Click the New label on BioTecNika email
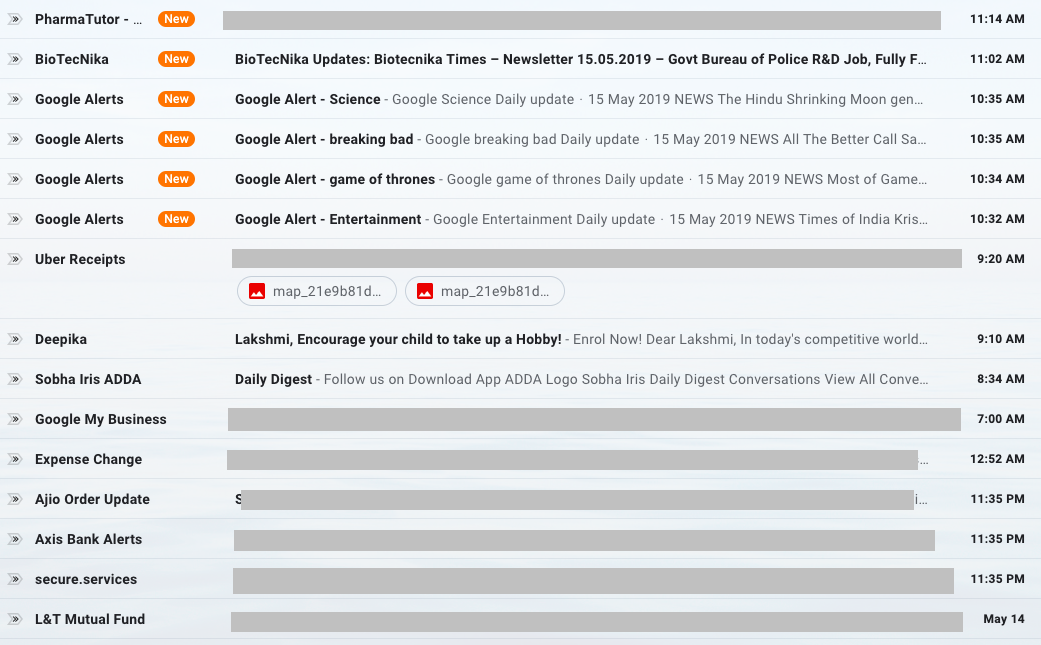This screenshot has height=645, width=1041. (x=176, y=59)
